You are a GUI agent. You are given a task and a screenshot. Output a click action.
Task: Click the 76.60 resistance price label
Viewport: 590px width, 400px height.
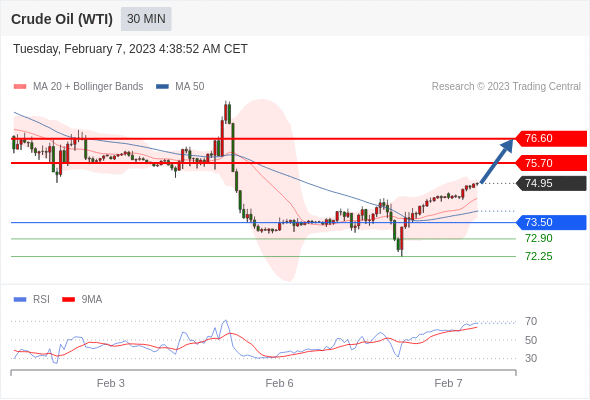[551, 138]
